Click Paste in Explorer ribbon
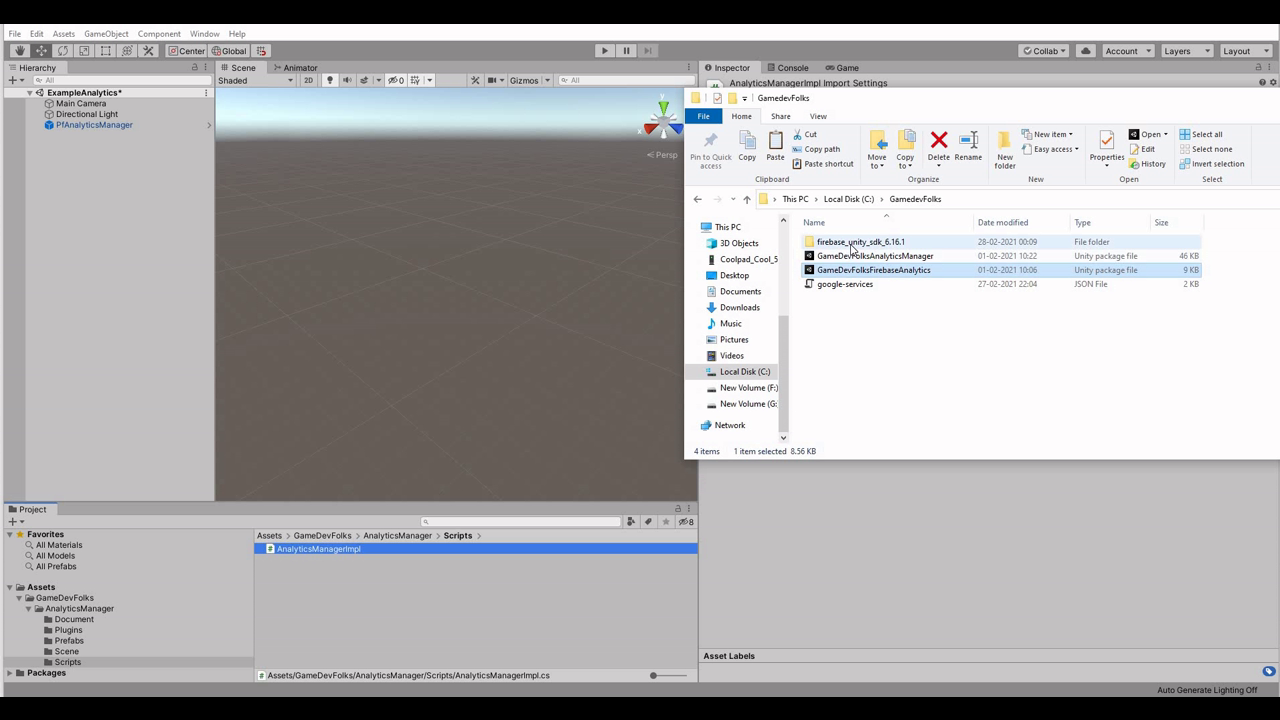Viewport: 1280px width, 720px height. (x=775, y=146)
